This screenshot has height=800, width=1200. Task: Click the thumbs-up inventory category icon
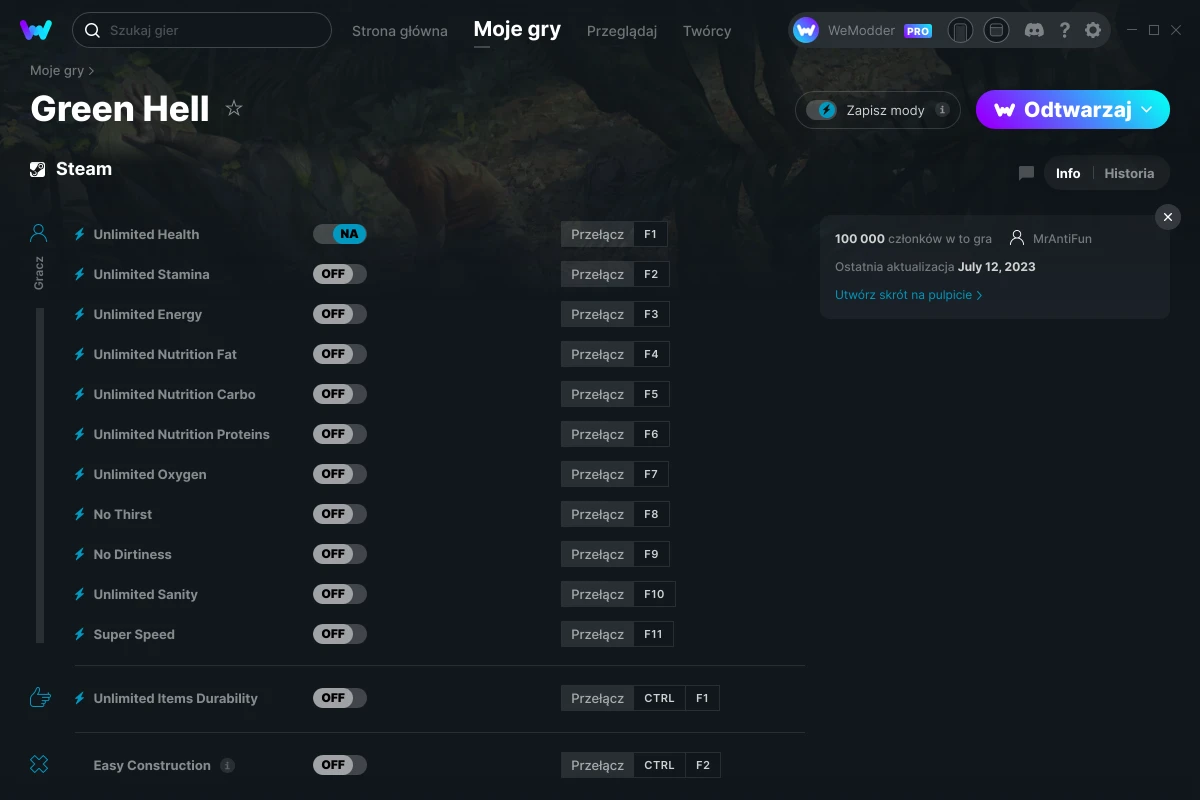pyautogui.click(x=40, y=698)
